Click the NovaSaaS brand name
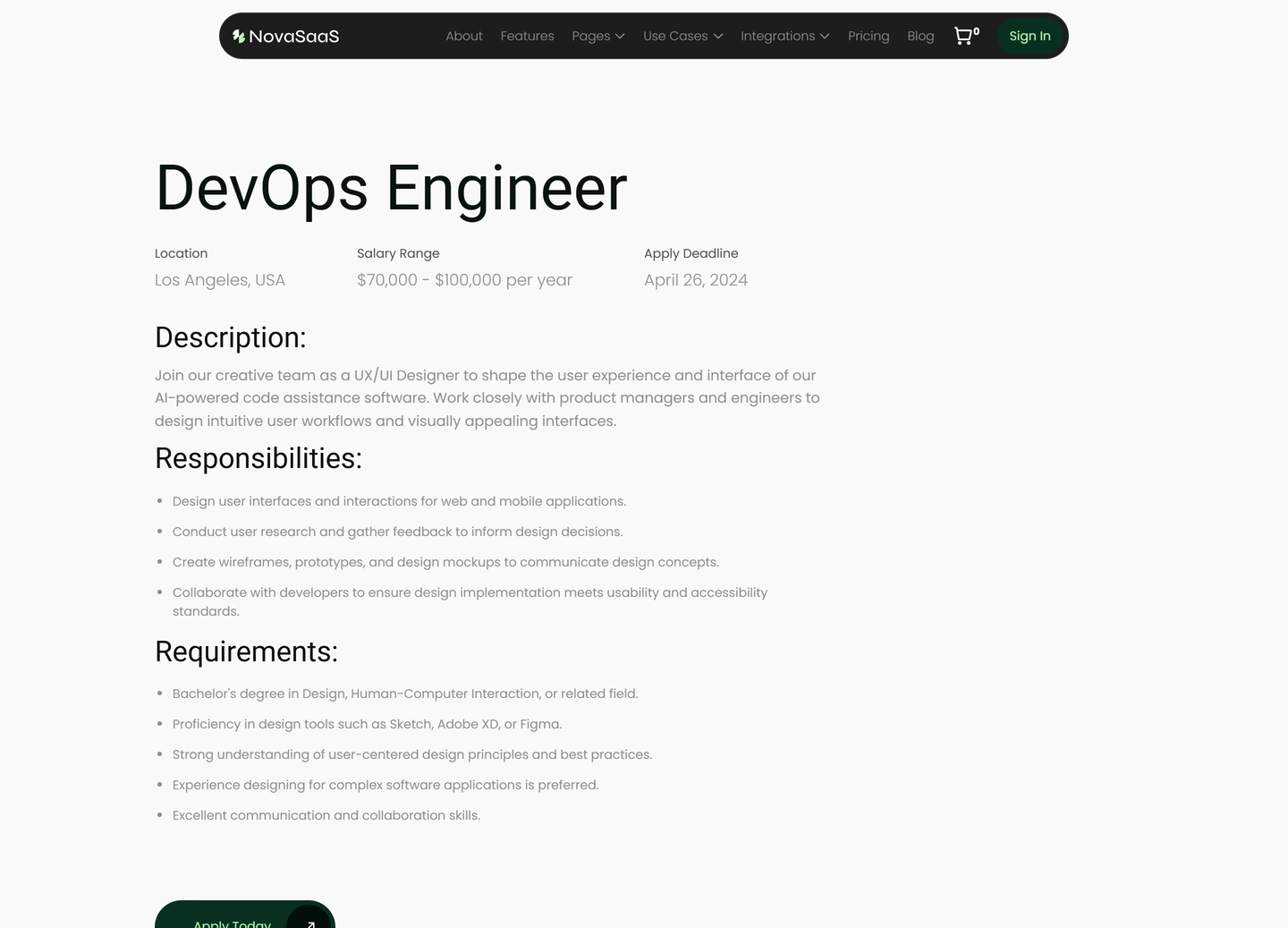 [294, 36]
